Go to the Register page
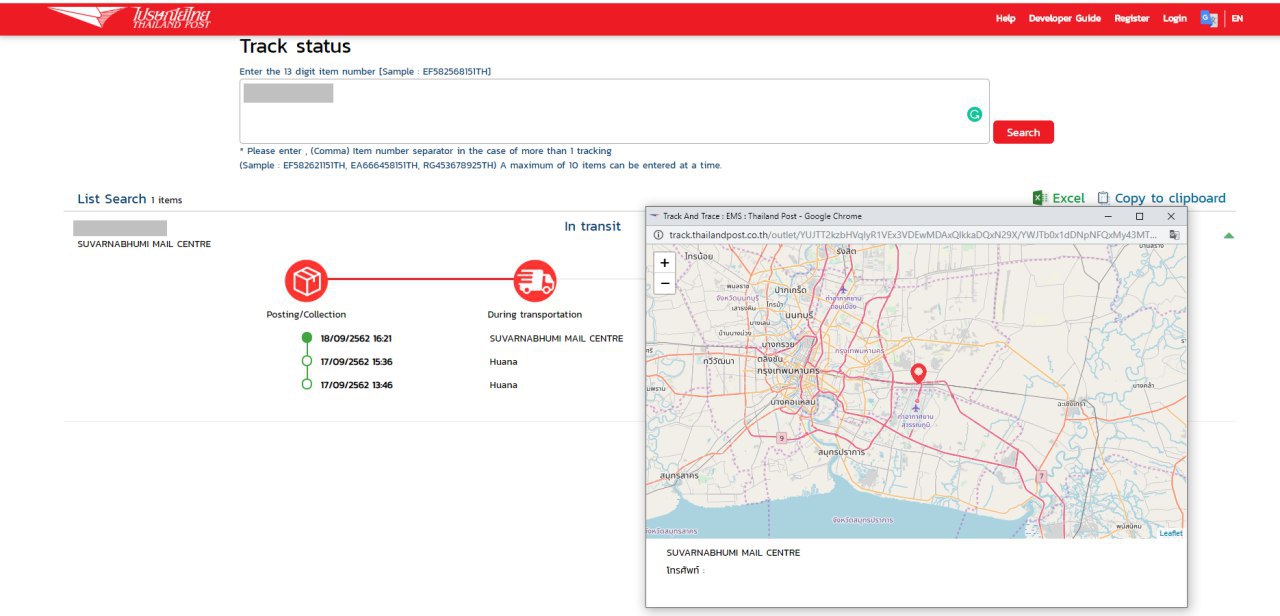 tap(1132, 18)
